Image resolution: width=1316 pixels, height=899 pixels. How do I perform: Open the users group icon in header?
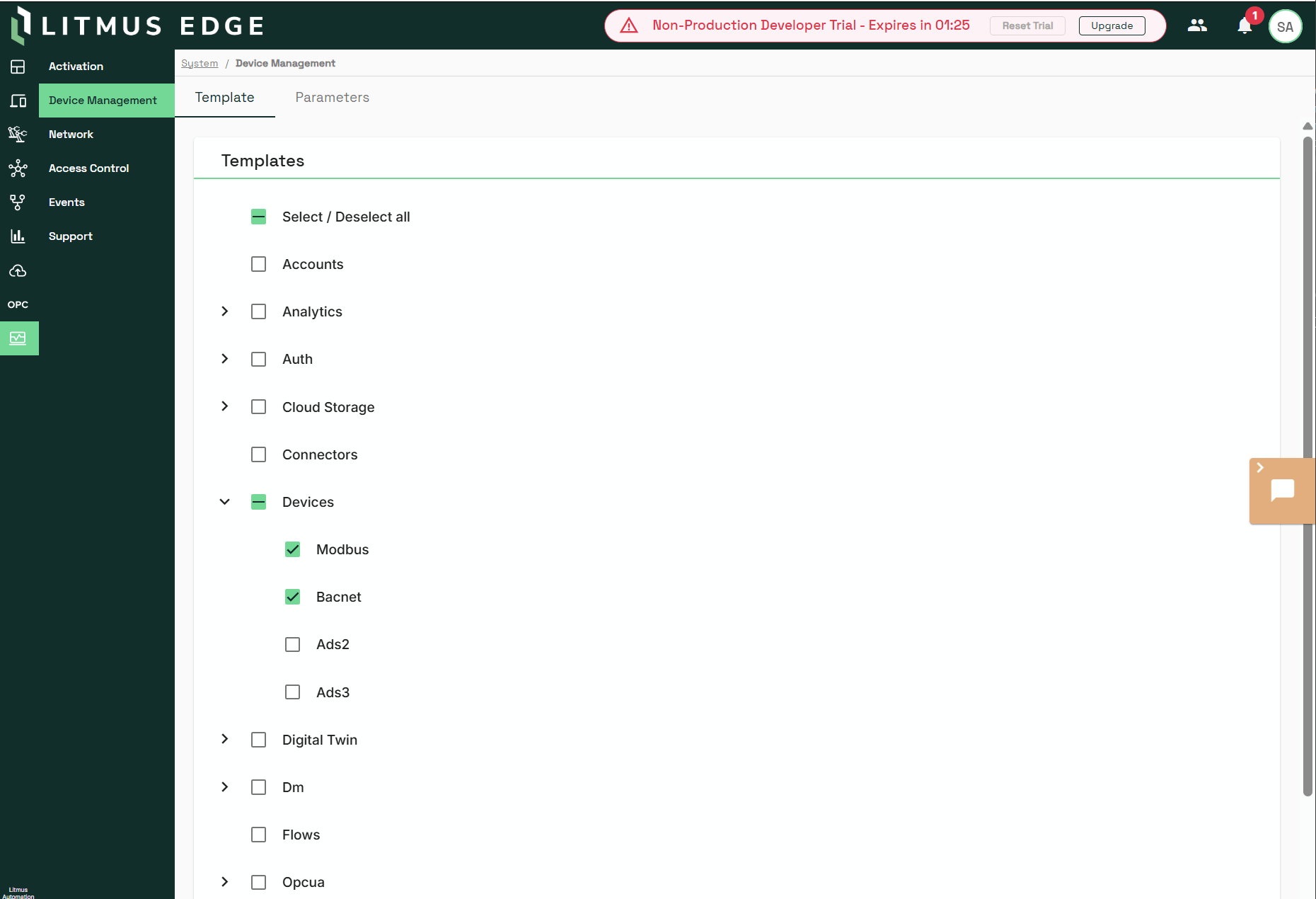coord(1197,25)
